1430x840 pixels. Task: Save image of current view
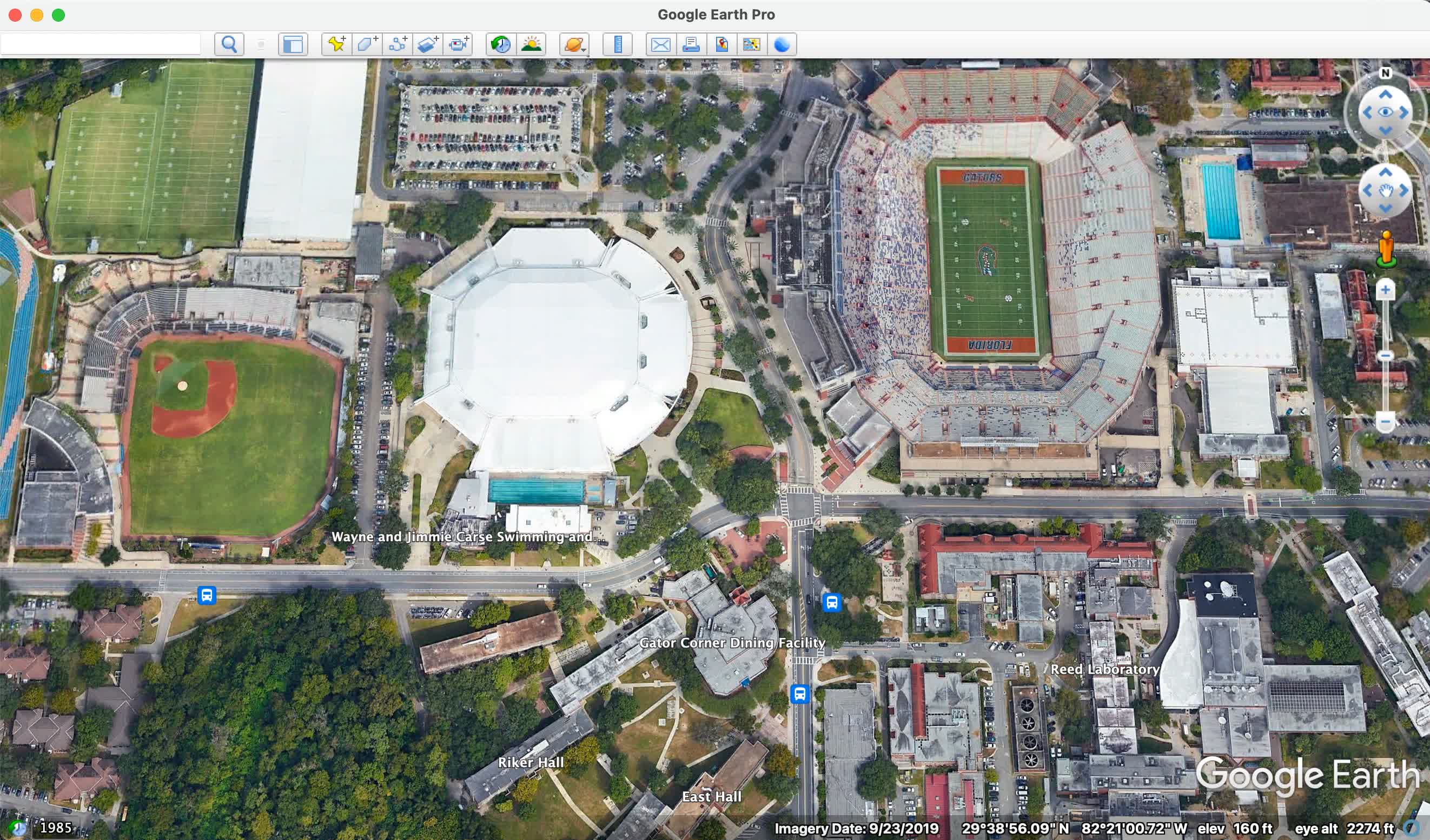(721, 44)
